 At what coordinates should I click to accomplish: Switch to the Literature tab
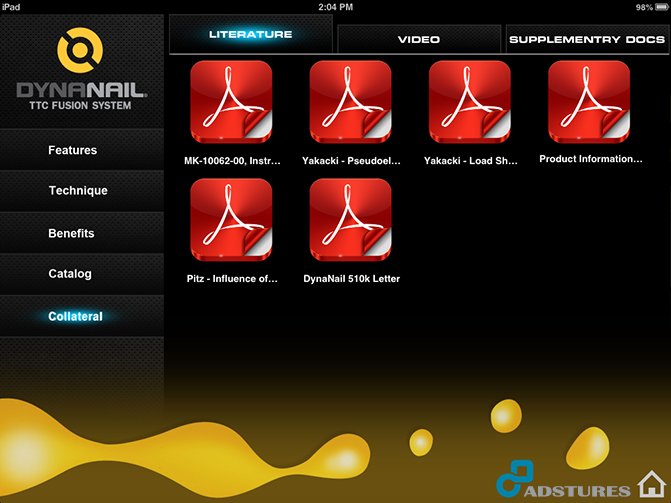[x=251, y=34]
